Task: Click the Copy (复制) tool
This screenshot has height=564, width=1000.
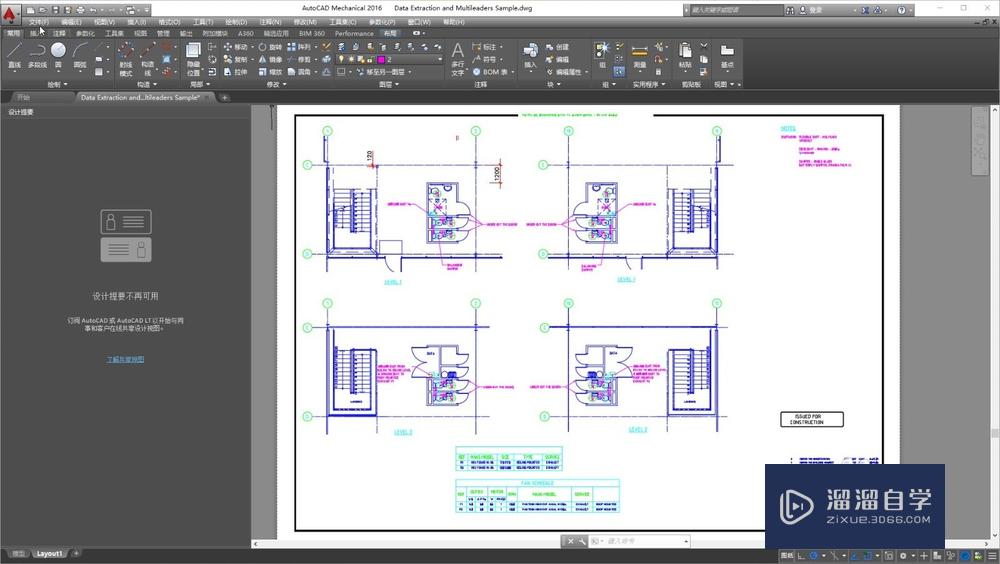Action: [x=235, y=59]
